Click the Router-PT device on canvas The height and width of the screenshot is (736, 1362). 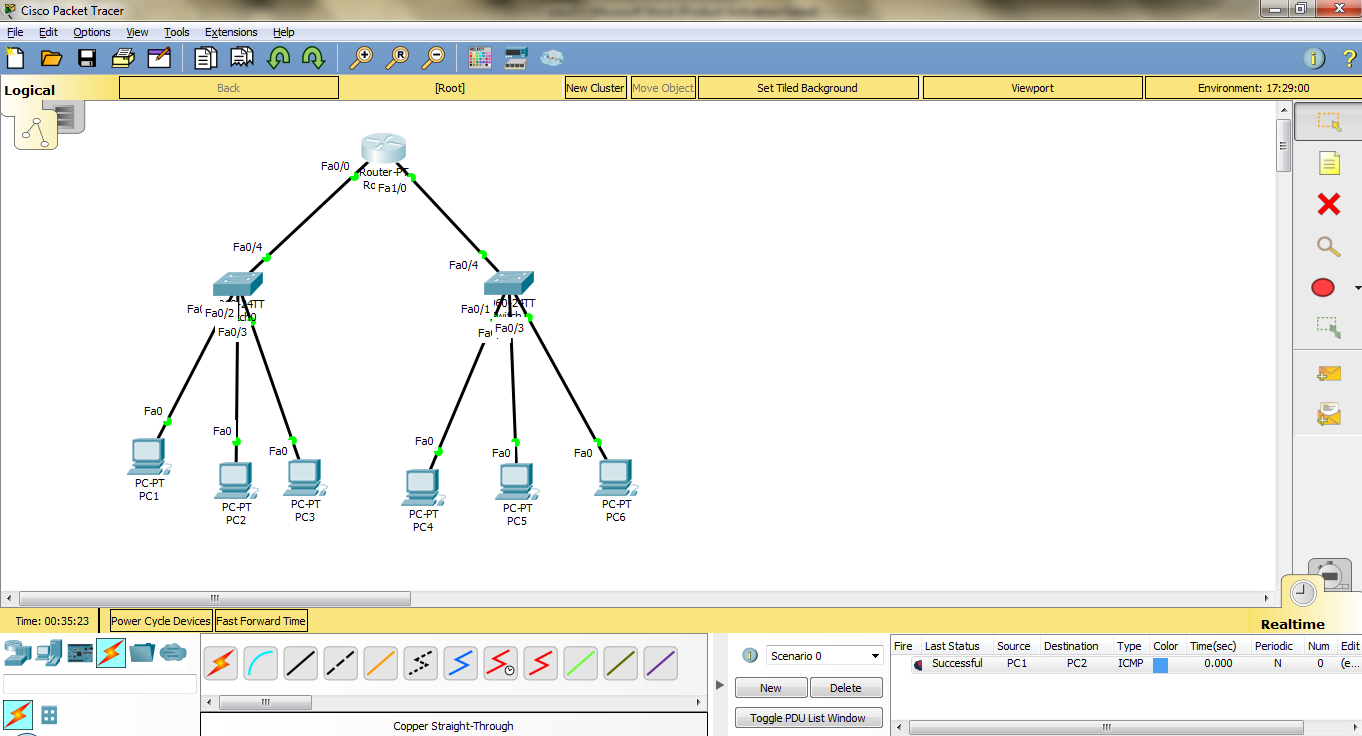[x=383, y=149]
